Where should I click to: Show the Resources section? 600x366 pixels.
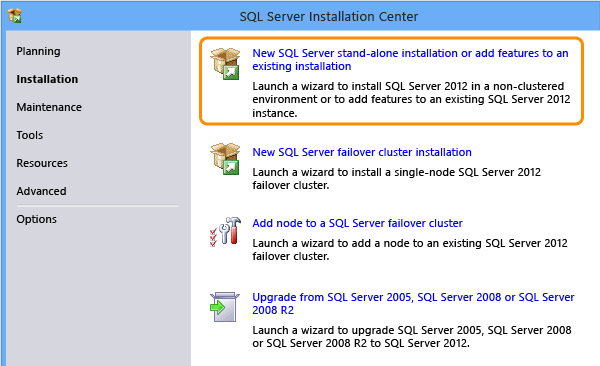42,163
